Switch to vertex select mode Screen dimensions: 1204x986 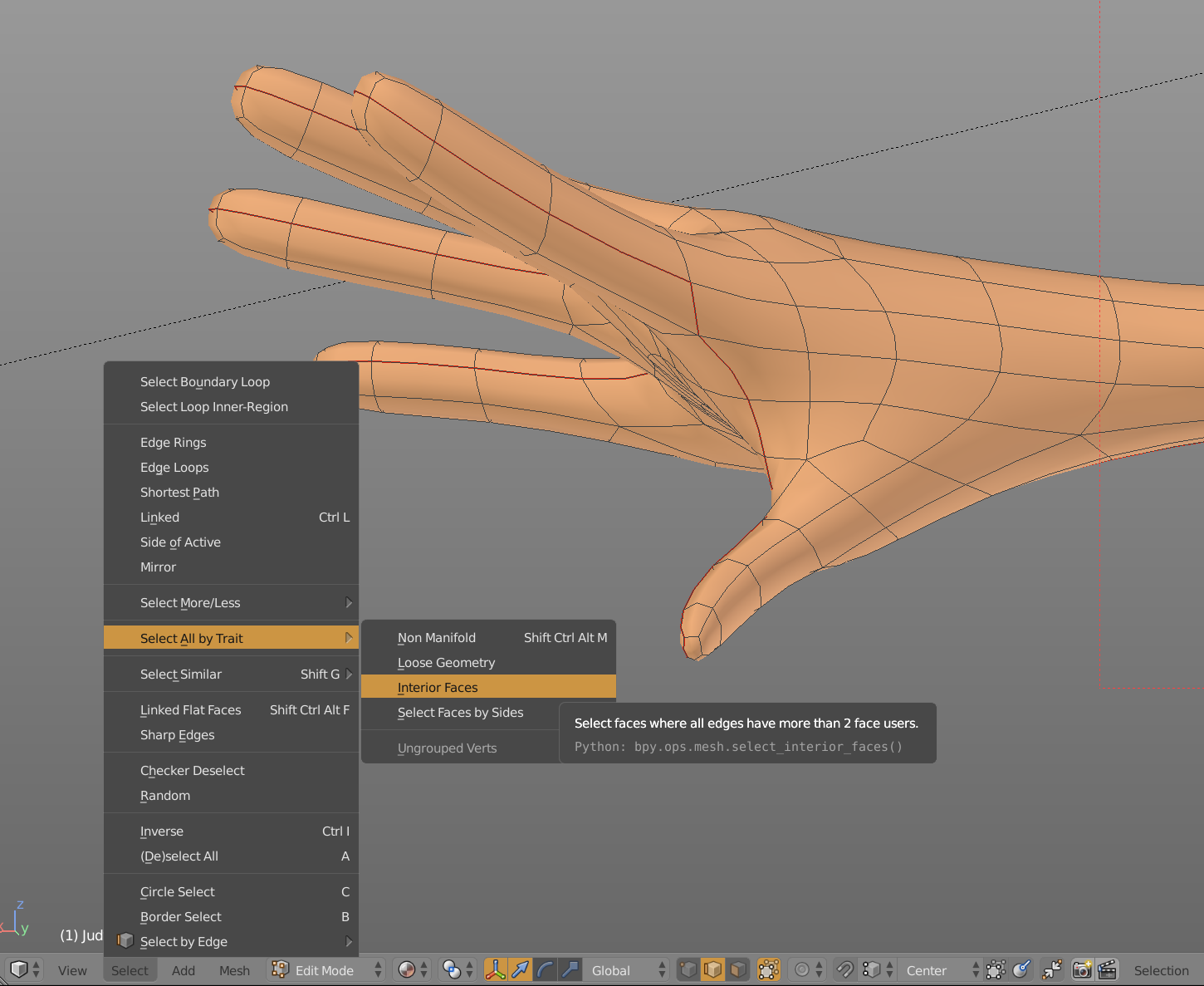tap(688, 969)
